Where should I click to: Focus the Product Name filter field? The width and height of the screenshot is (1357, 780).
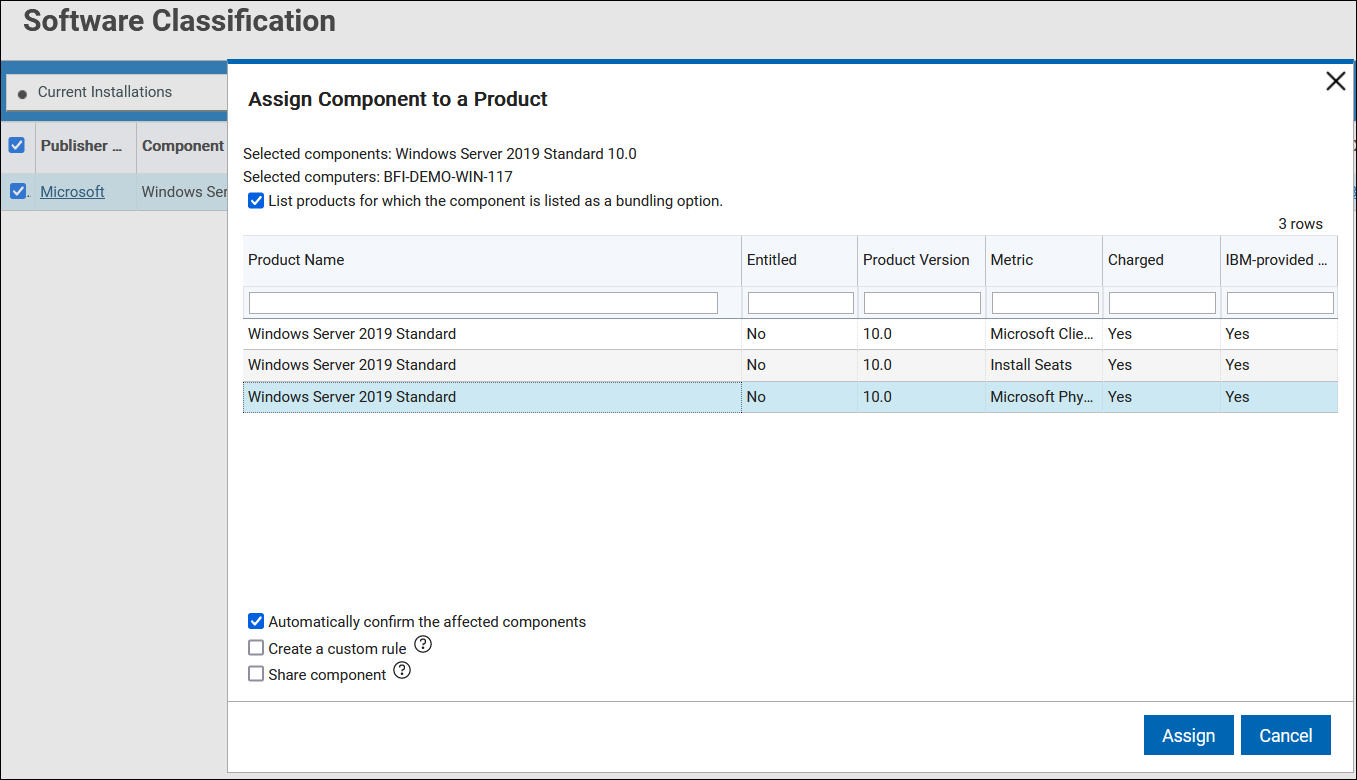click(483, 303)
